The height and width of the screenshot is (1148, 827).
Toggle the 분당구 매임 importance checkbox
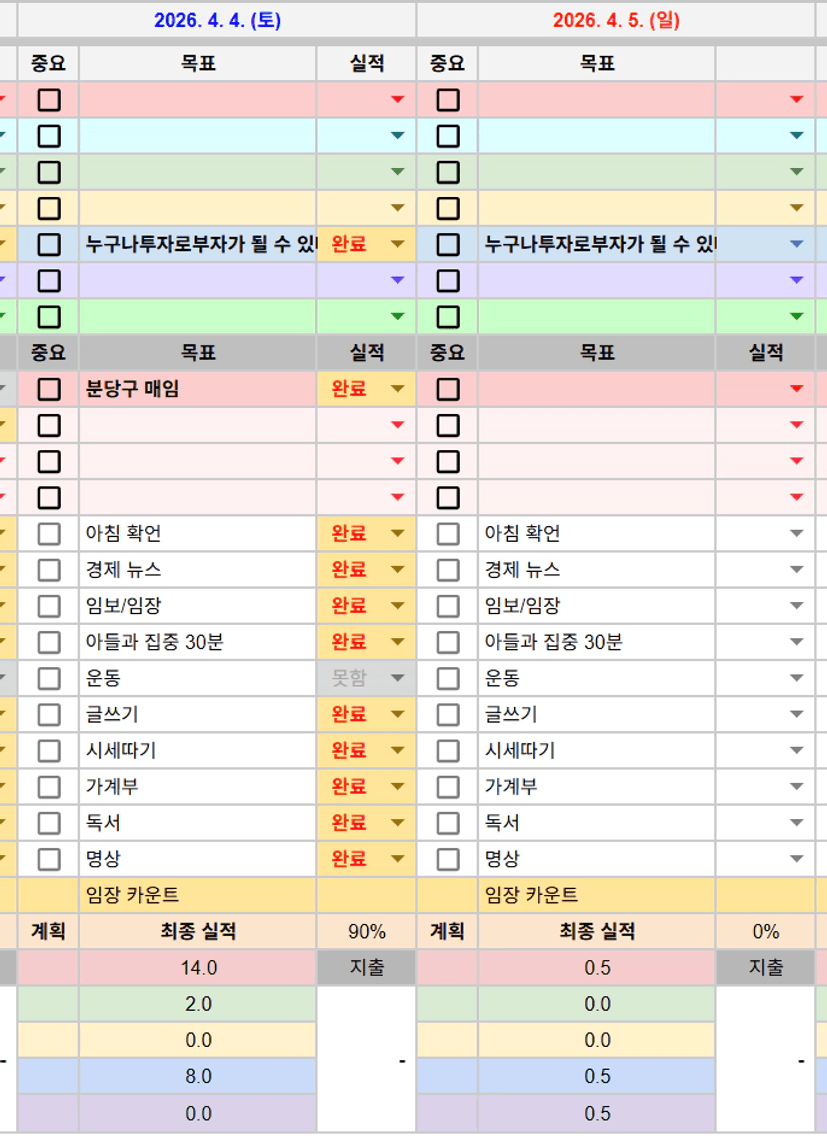[49, 389]
